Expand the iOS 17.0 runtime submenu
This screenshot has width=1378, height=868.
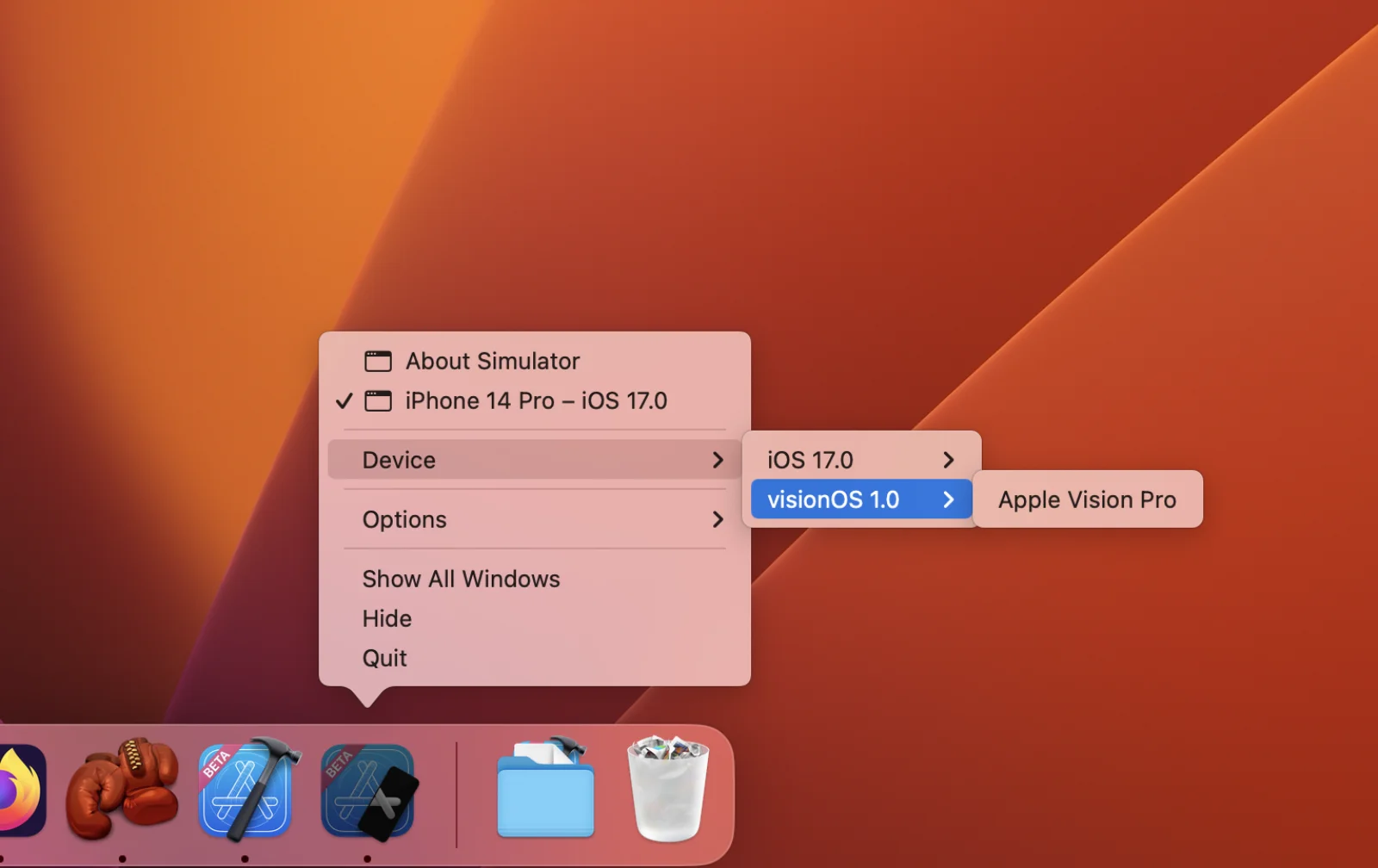pyautogui.click(x=861, y=460)
